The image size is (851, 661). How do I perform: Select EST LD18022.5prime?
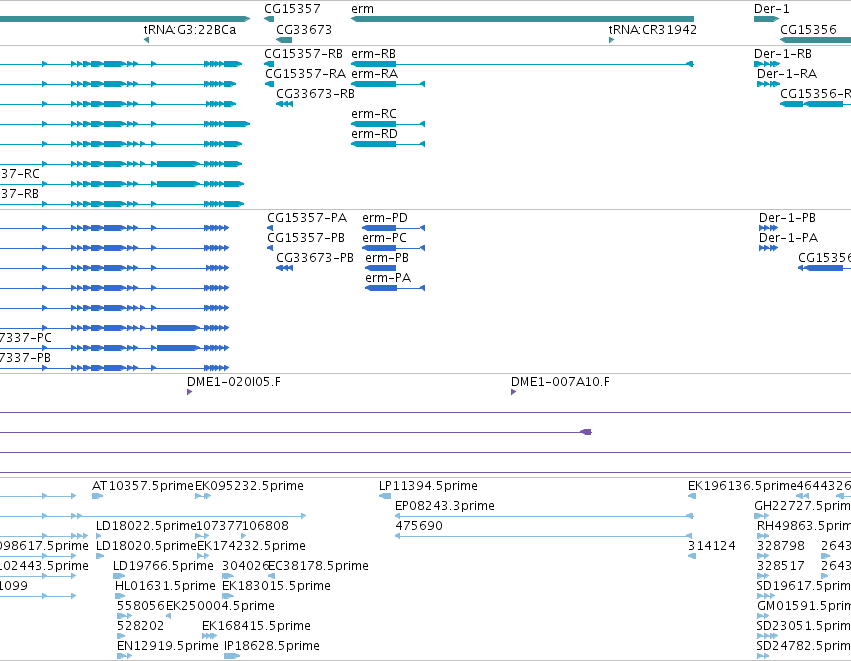coord(99,536)
